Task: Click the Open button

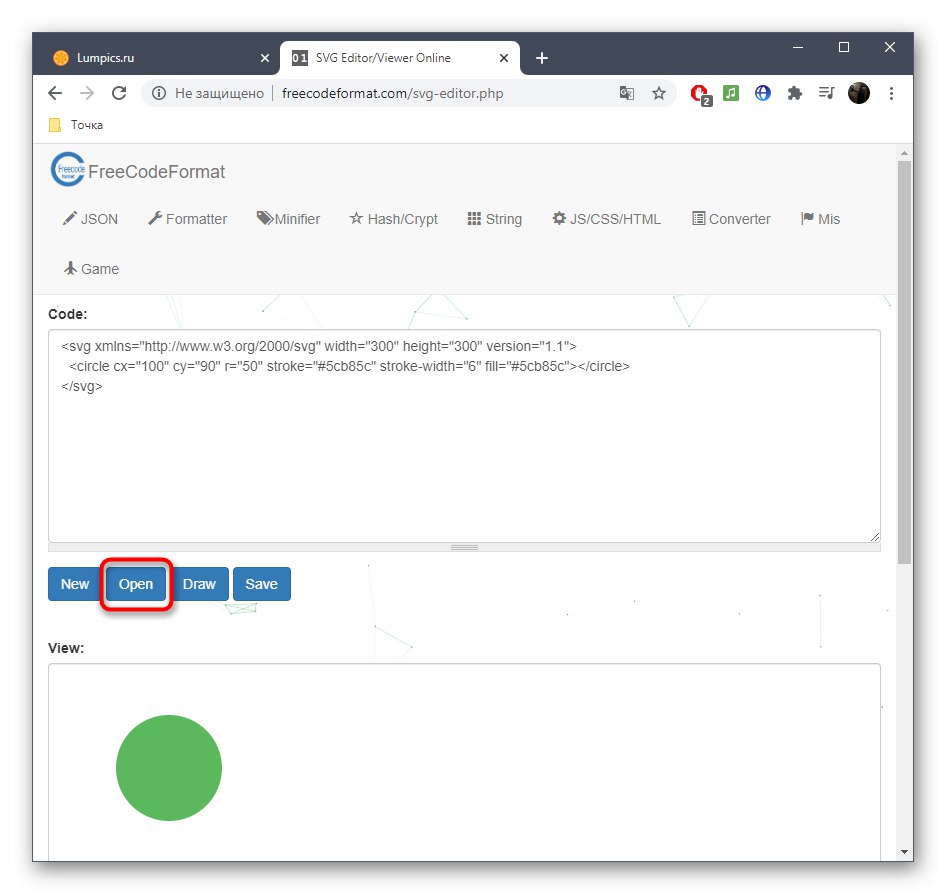Action: 136,584
